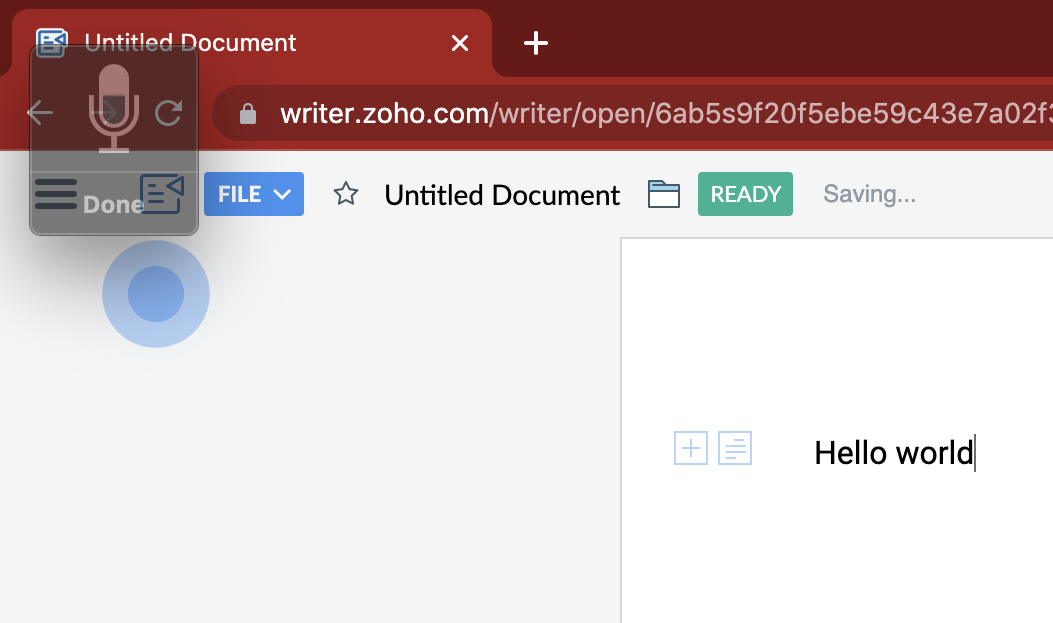The height and width of the screenshot is (623, 1053).
Task: Open a new browser tab
Action: (x=536, y=43)
